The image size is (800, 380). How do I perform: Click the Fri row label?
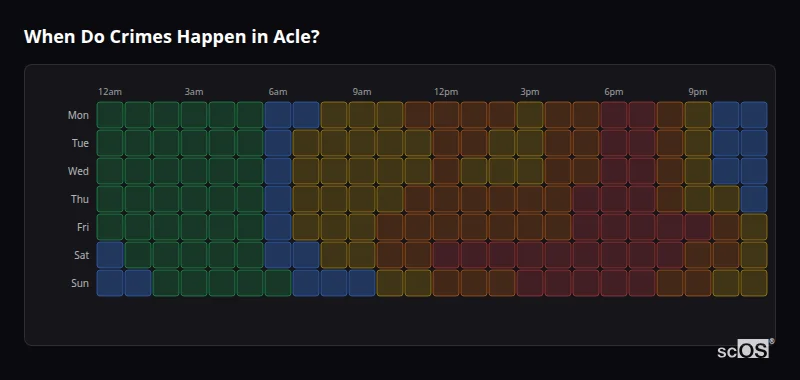click(x=83, y=227)
